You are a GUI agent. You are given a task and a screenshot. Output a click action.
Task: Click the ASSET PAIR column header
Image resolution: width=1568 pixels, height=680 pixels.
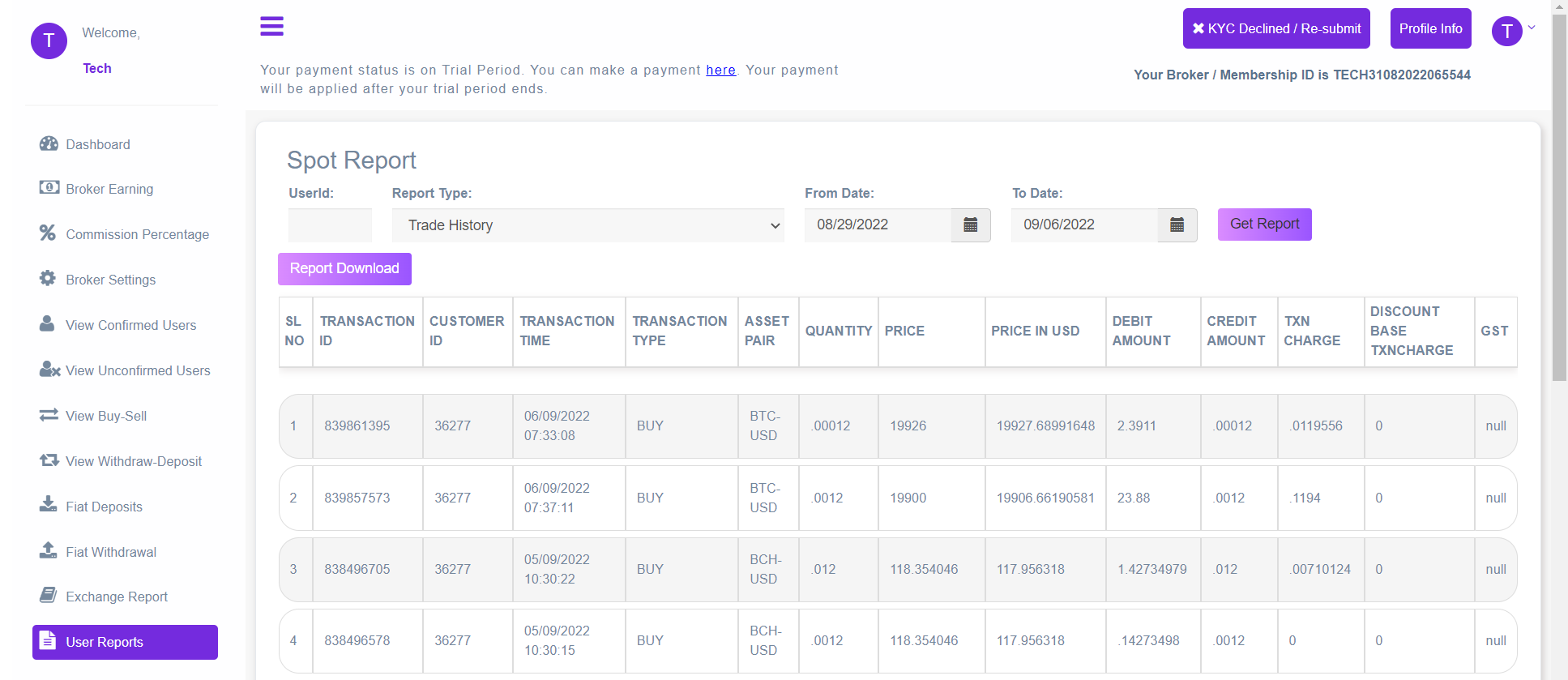point(767,331)
